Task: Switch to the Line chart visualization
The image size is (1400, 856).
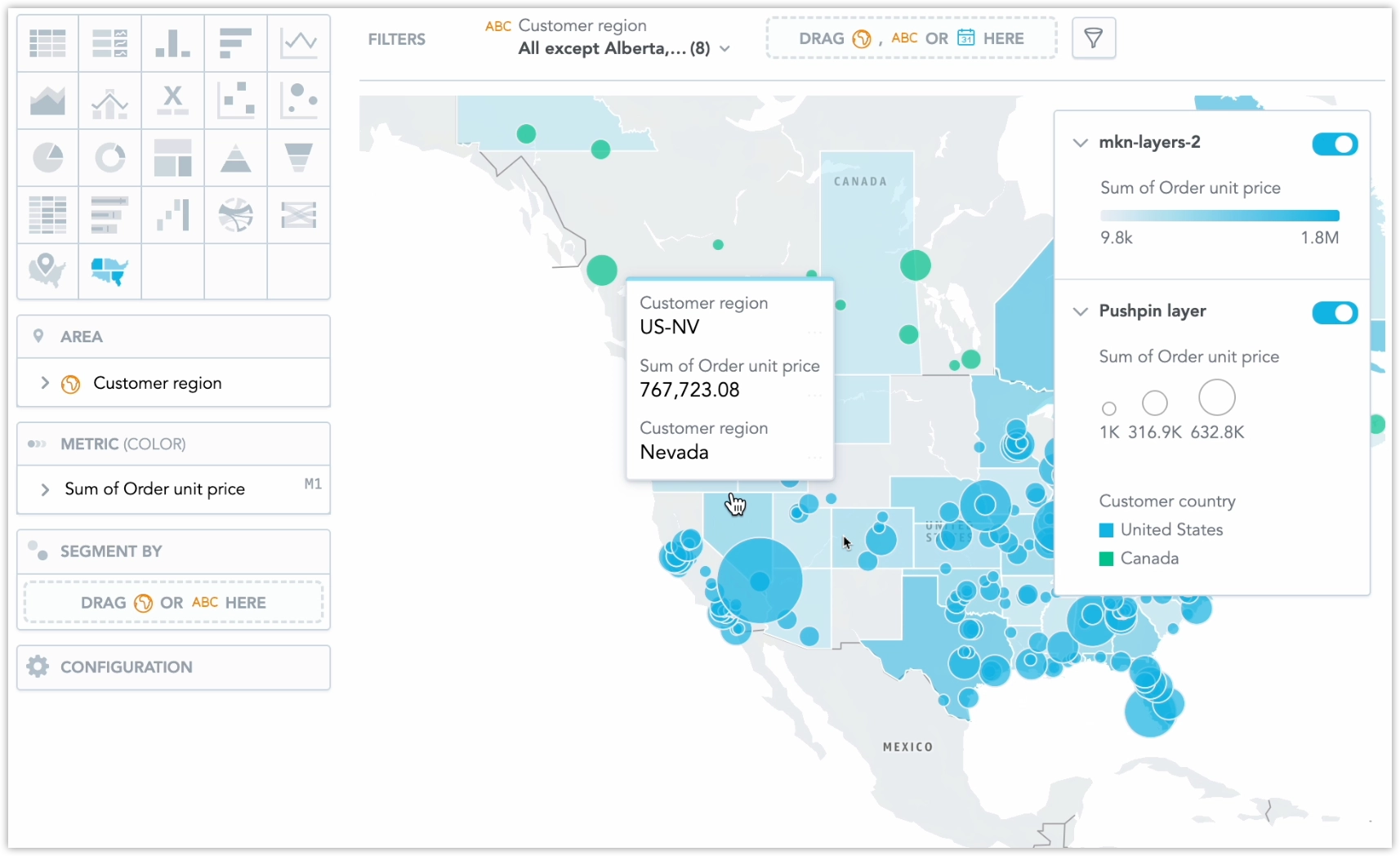Action: click(x=298, y=42)
